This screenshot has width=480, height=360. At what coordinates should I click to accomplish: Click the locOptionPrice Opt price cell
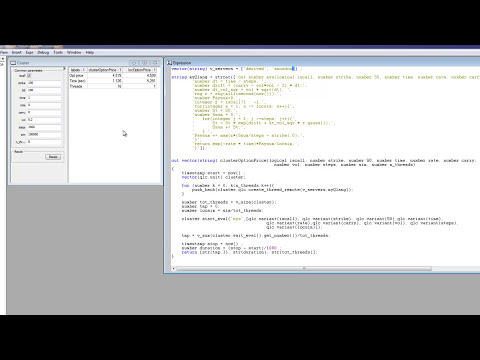tap(140, 76)
